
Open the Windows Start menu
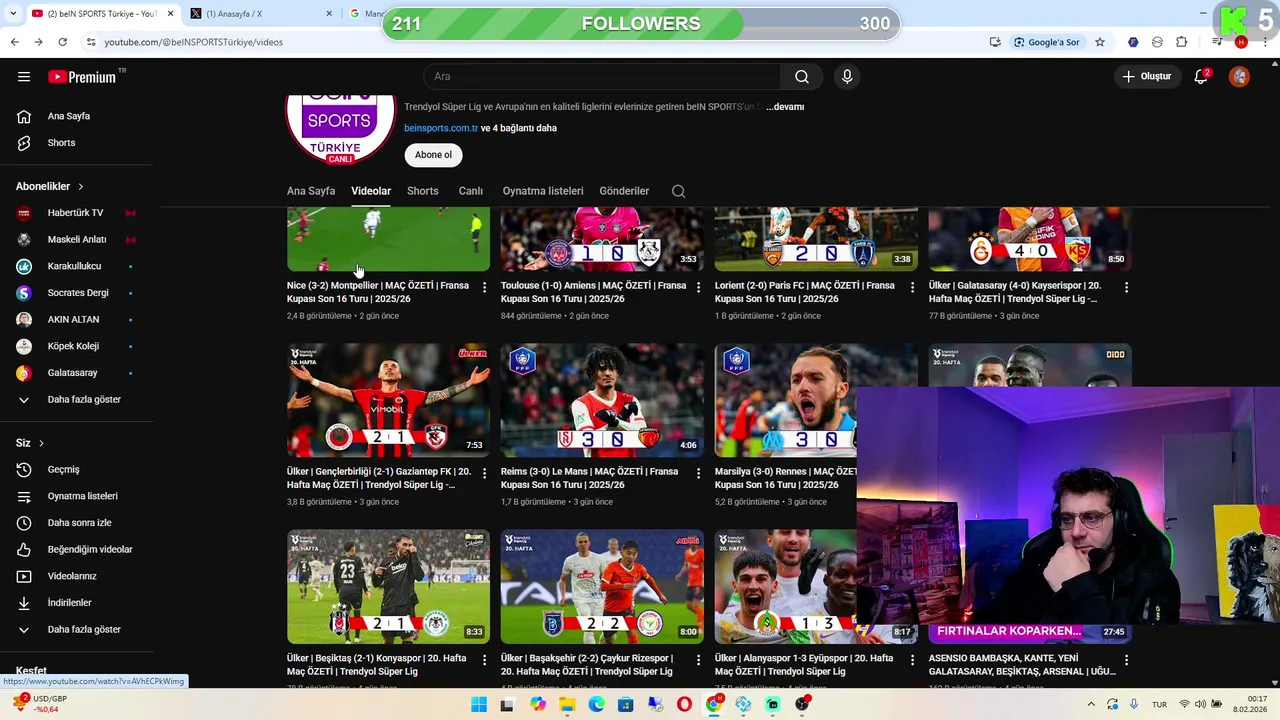tap(479, 705)
